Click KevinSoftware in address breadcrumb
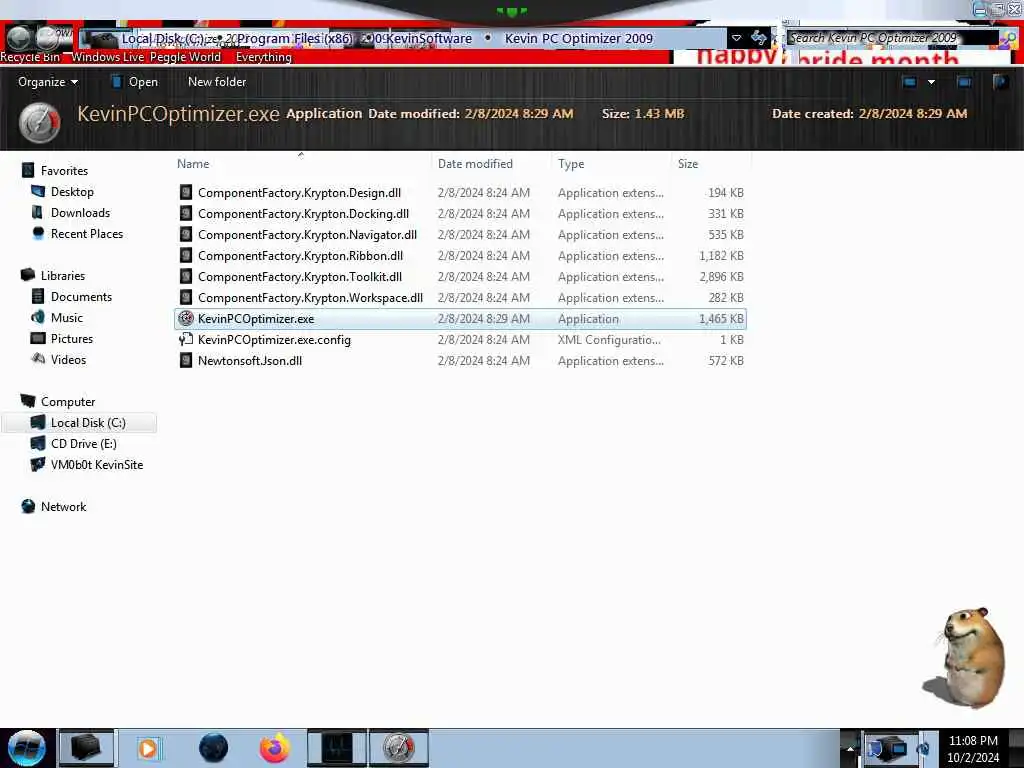Viewport: 1024px width, 768px height. tap(428, 39)
